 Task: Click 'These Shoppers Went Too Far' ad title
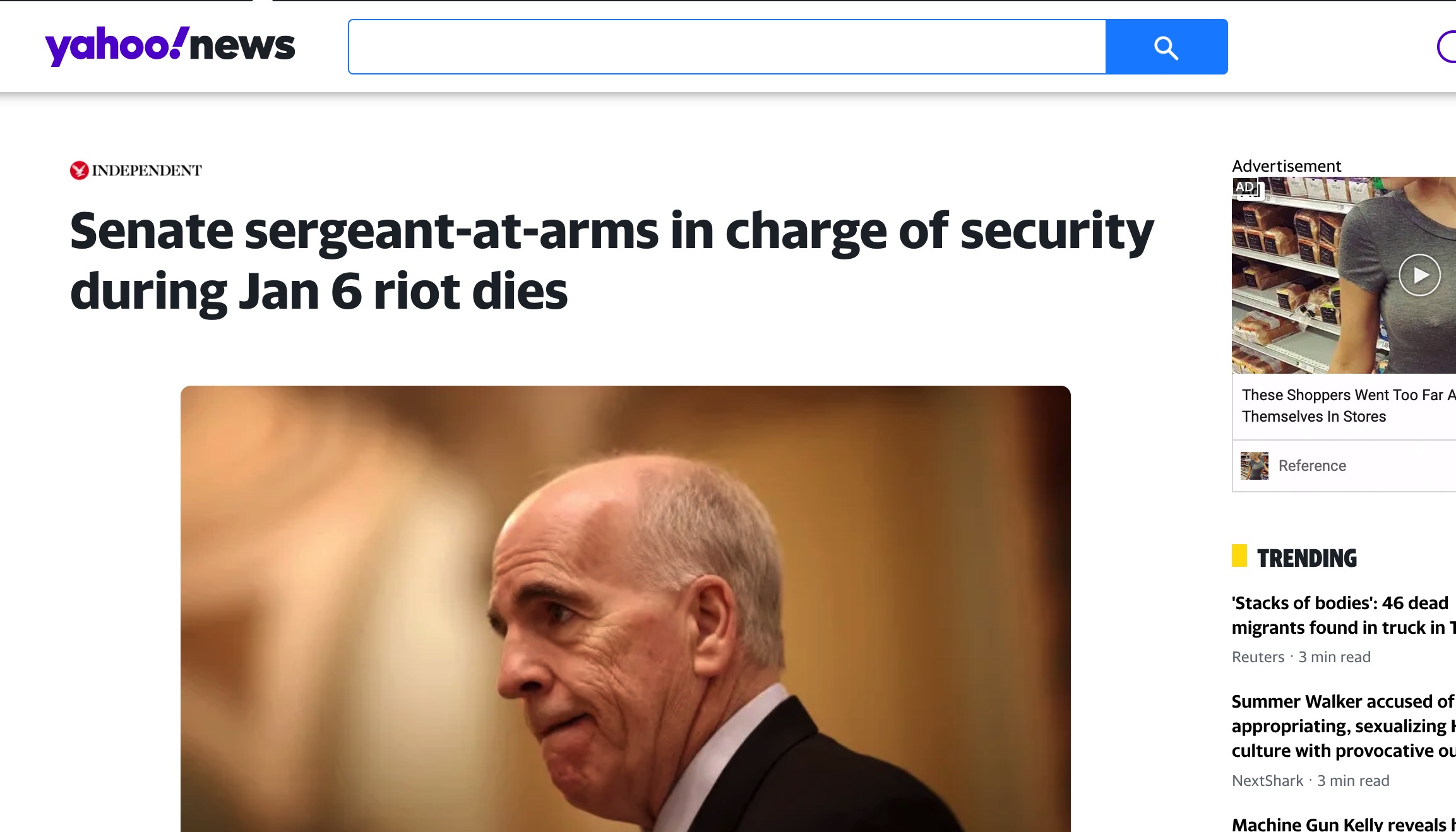1349,406
